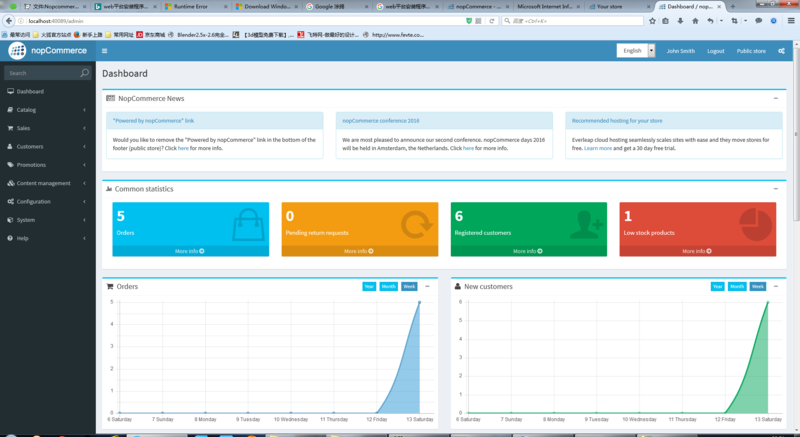This screenshot has height=437, width=800.
Task: Switch New customers chart to Month view
Action: tap(736, 286)
